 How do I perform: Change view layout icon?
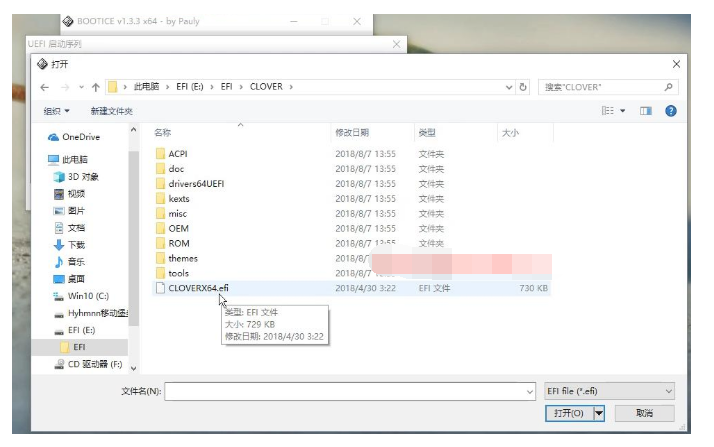coord(607,111)
